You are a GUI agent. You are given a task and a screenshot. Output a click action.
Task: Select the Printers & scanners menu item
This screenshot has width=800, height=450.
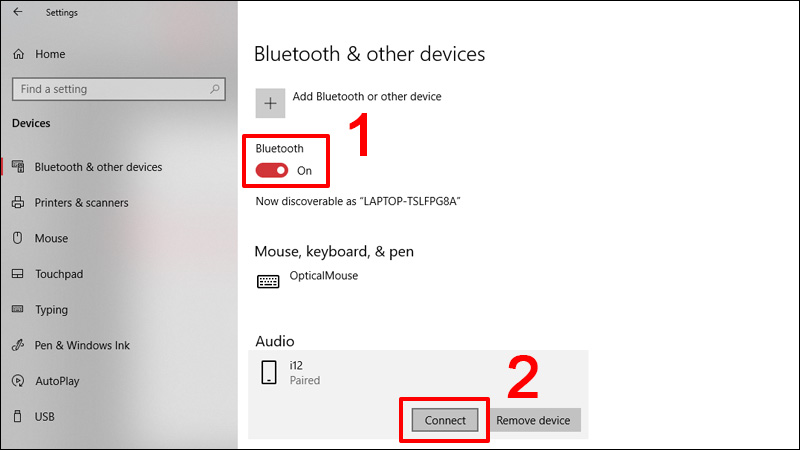pos(81,203)
